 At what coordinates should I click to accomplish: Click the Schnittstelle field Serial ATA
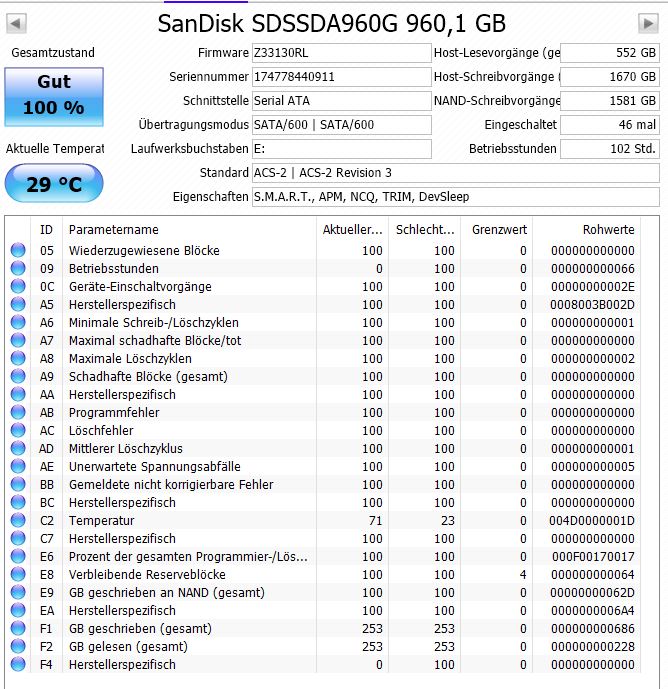(341, 101)
